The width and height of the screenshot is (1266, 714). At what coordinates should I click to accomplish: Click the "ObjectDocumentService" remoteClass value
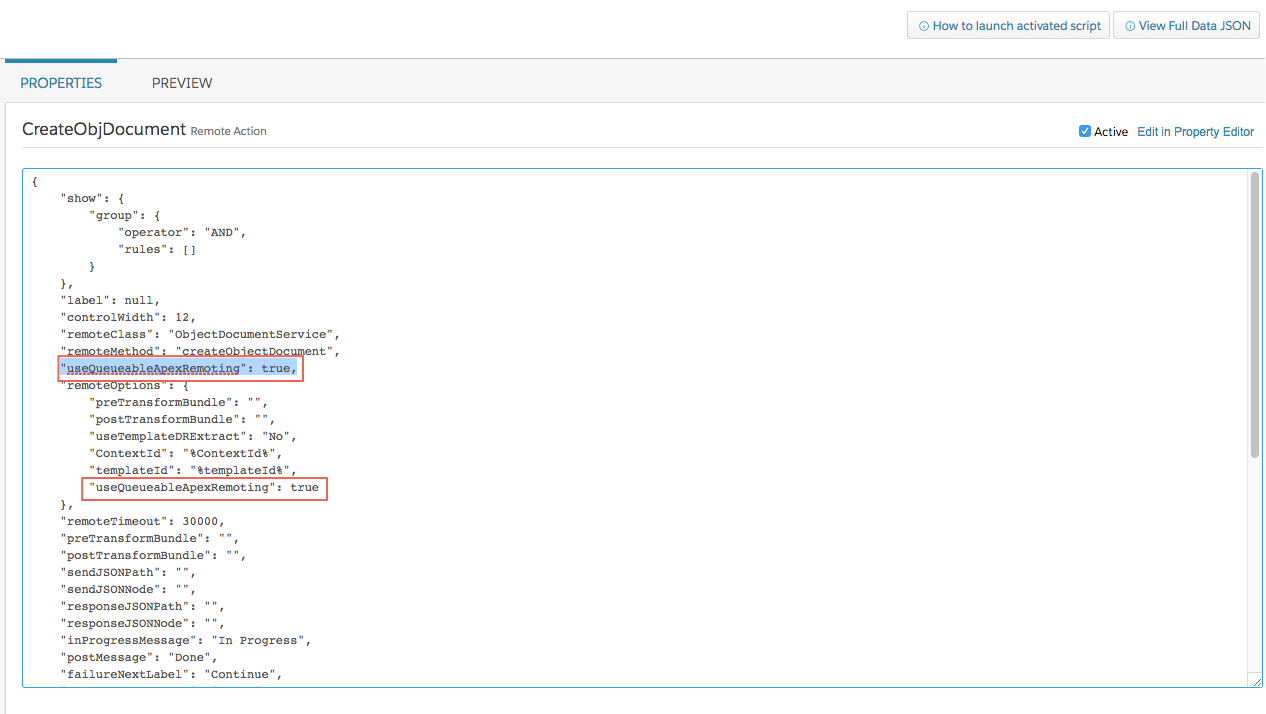(254, 334)
